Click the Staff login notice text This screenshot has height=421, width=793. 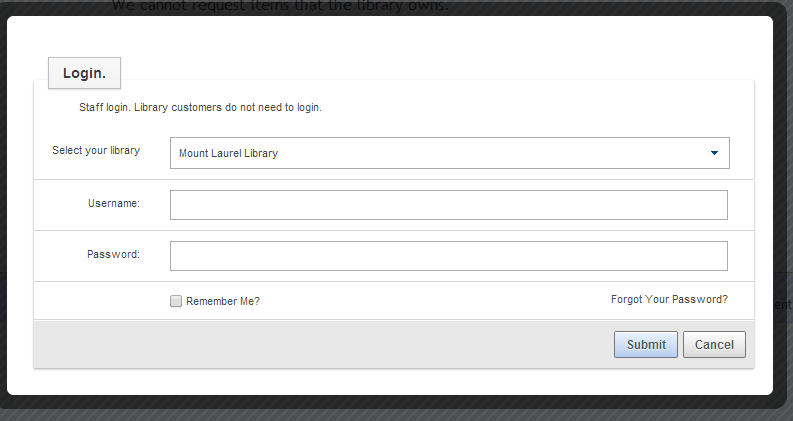200,107
